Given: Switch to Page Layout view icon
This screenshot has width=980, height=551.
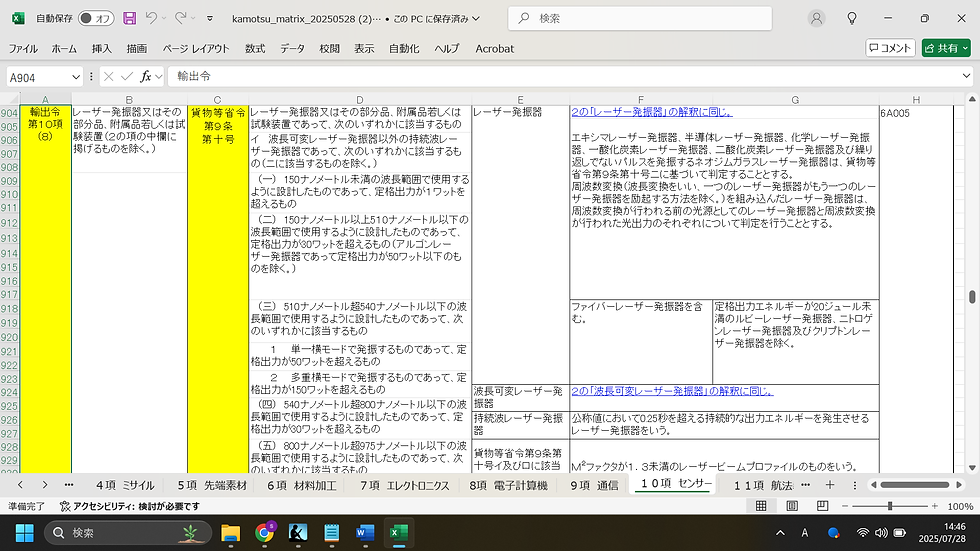Looking at the screenshot, I should [x=792, y=506].
